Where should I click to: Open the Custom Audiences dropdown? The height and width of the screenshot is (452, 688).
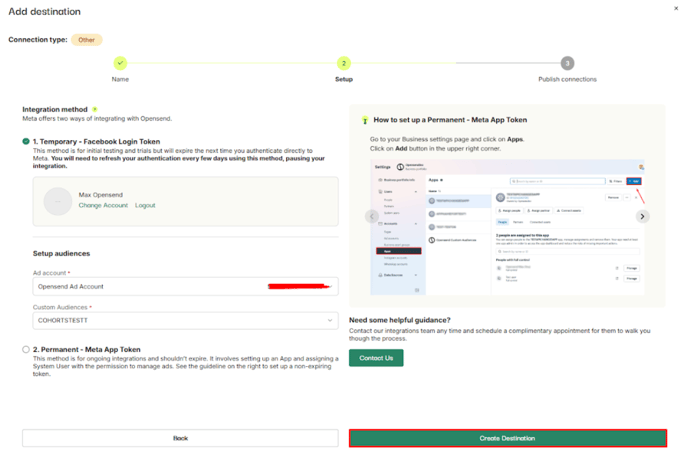[x=180, y=321]
